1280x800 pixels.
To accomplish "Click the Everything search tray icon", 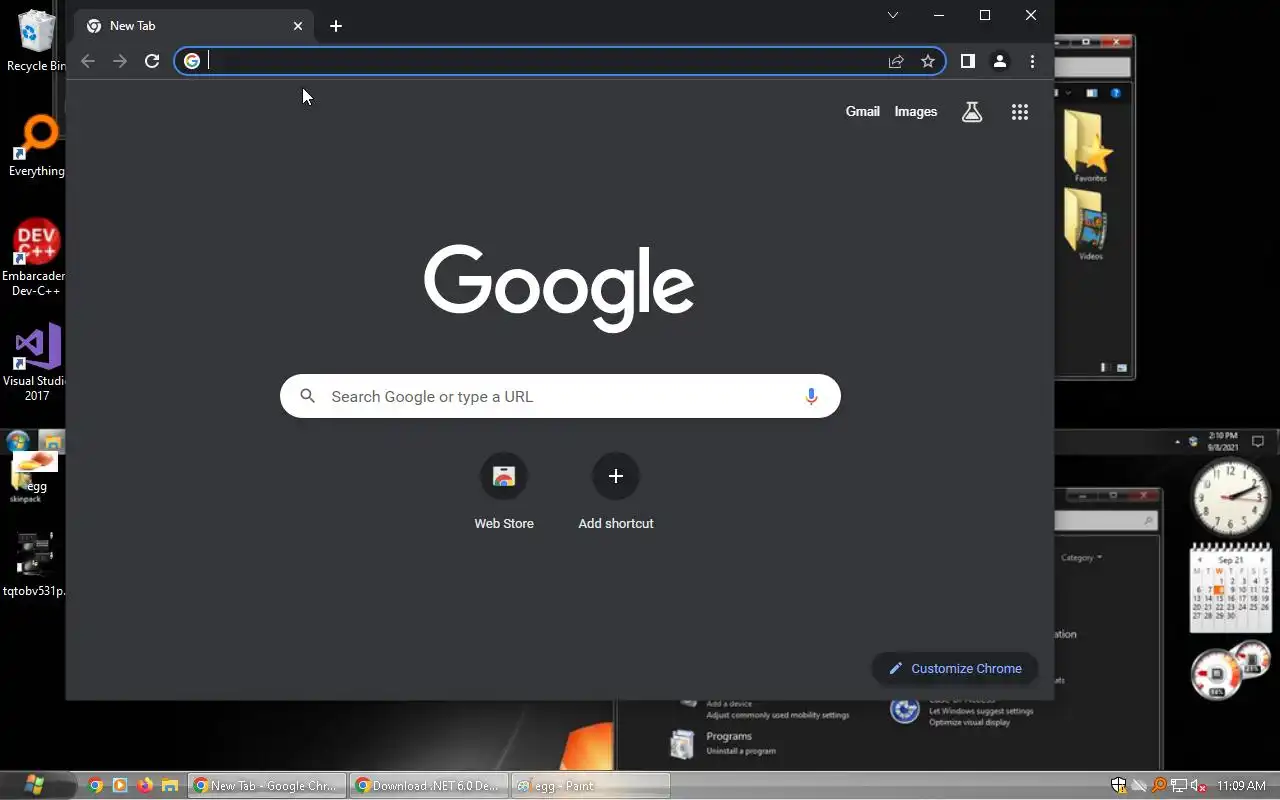I will [x=1159, y=786].
